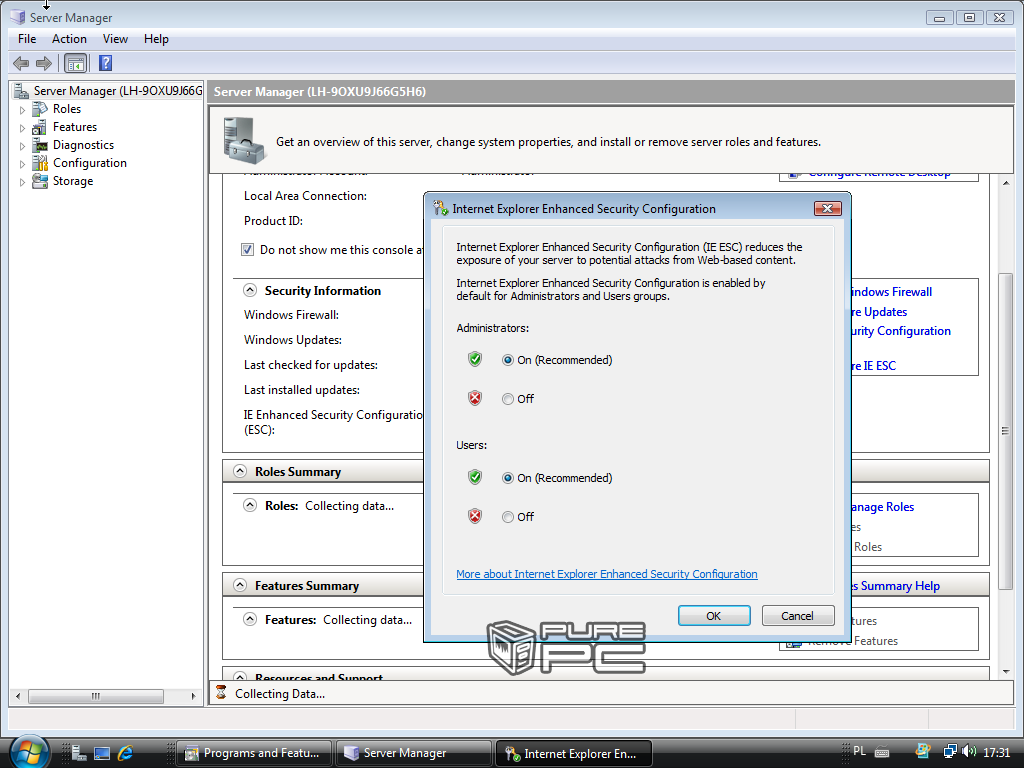Click the server toolbox overview icon
Viewport: 1024px width, 768px height.
pyautogui.click(x=244, y=140)
